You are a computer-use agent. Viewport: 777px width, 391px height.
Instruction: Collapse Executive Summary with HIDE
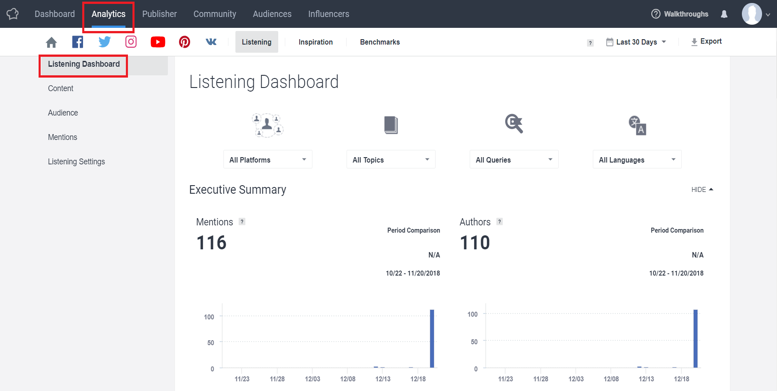pyautogui.click(x=702, y=190)
